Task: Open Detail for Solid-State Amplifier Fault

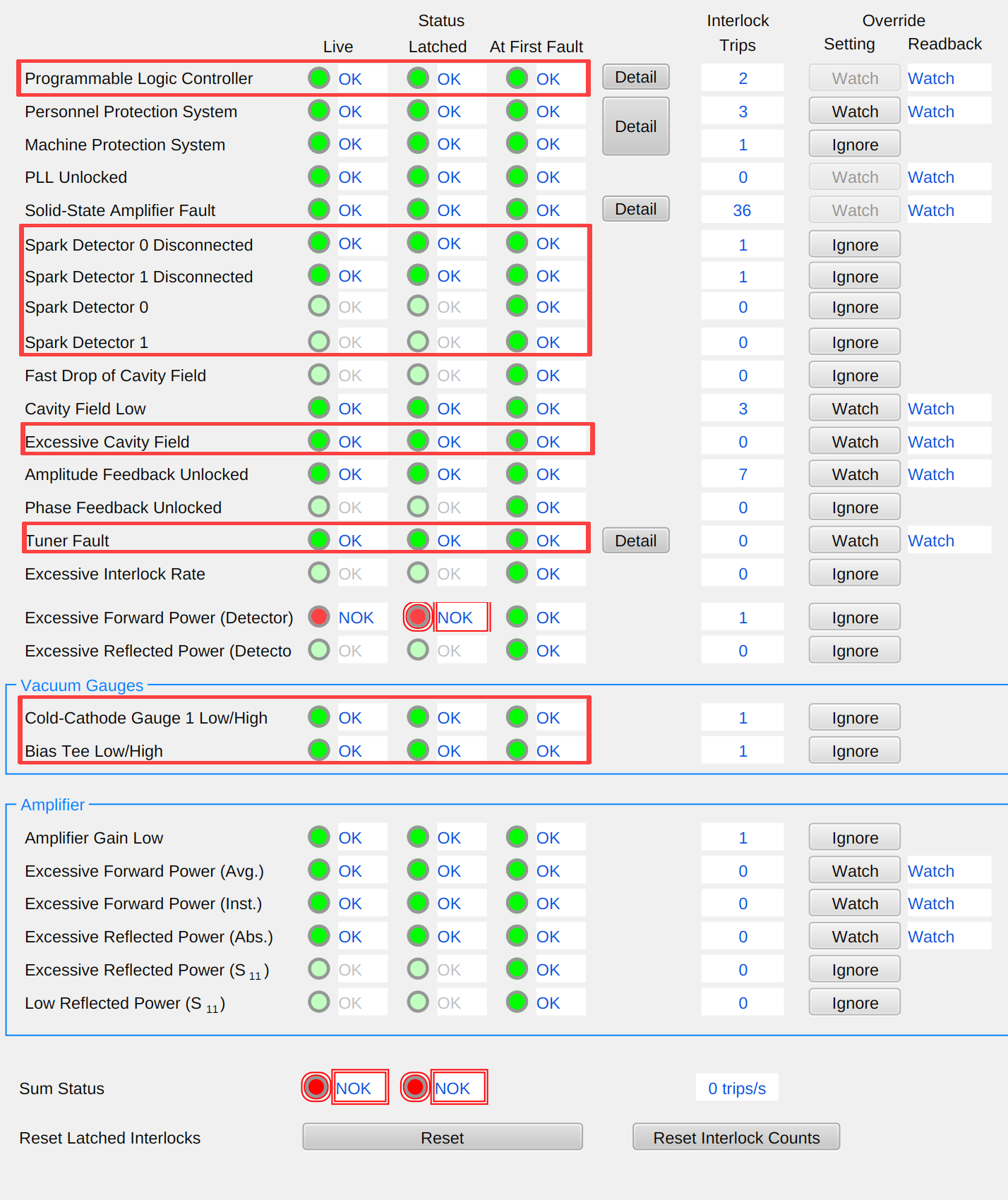Action: pyautogui.click(x=635, y=209)
